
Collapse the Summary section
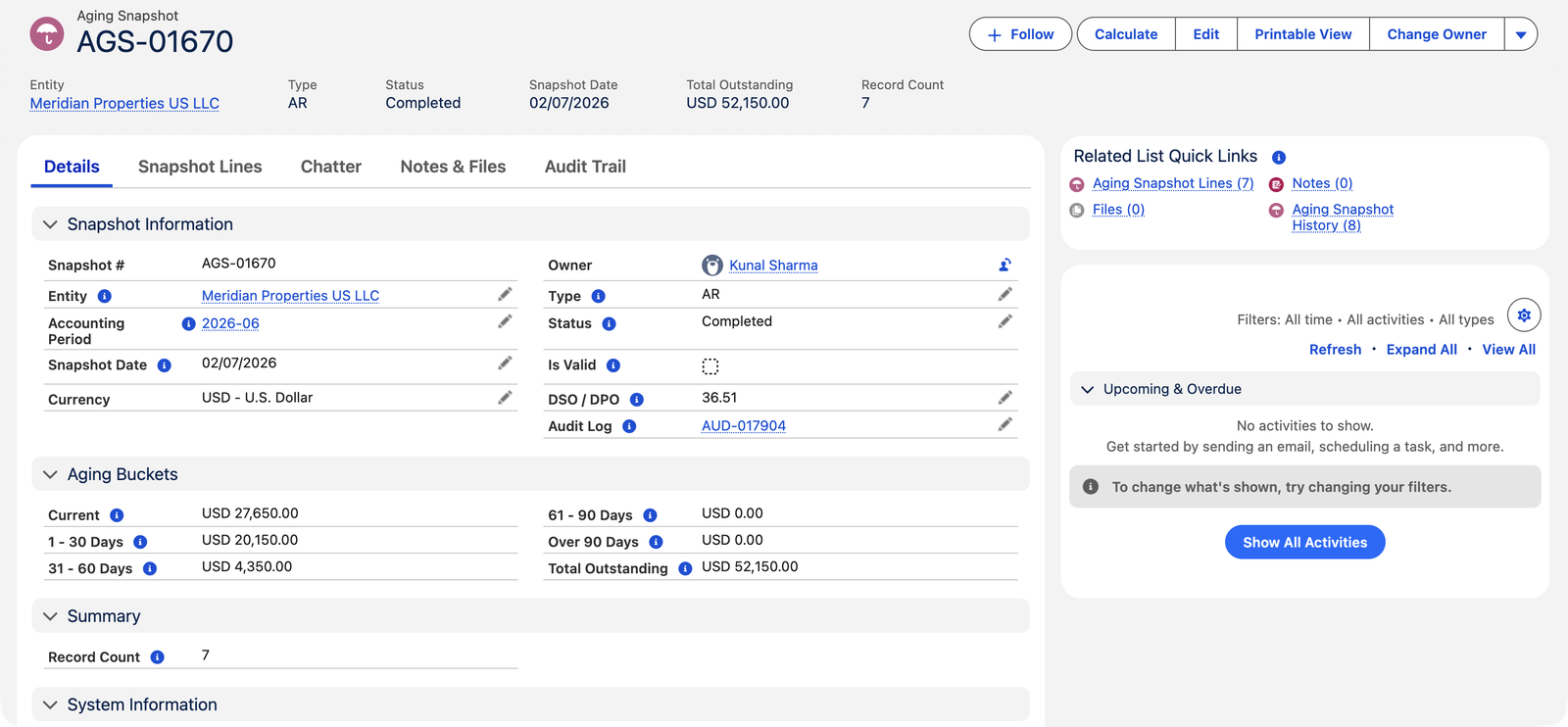point(50,616)
